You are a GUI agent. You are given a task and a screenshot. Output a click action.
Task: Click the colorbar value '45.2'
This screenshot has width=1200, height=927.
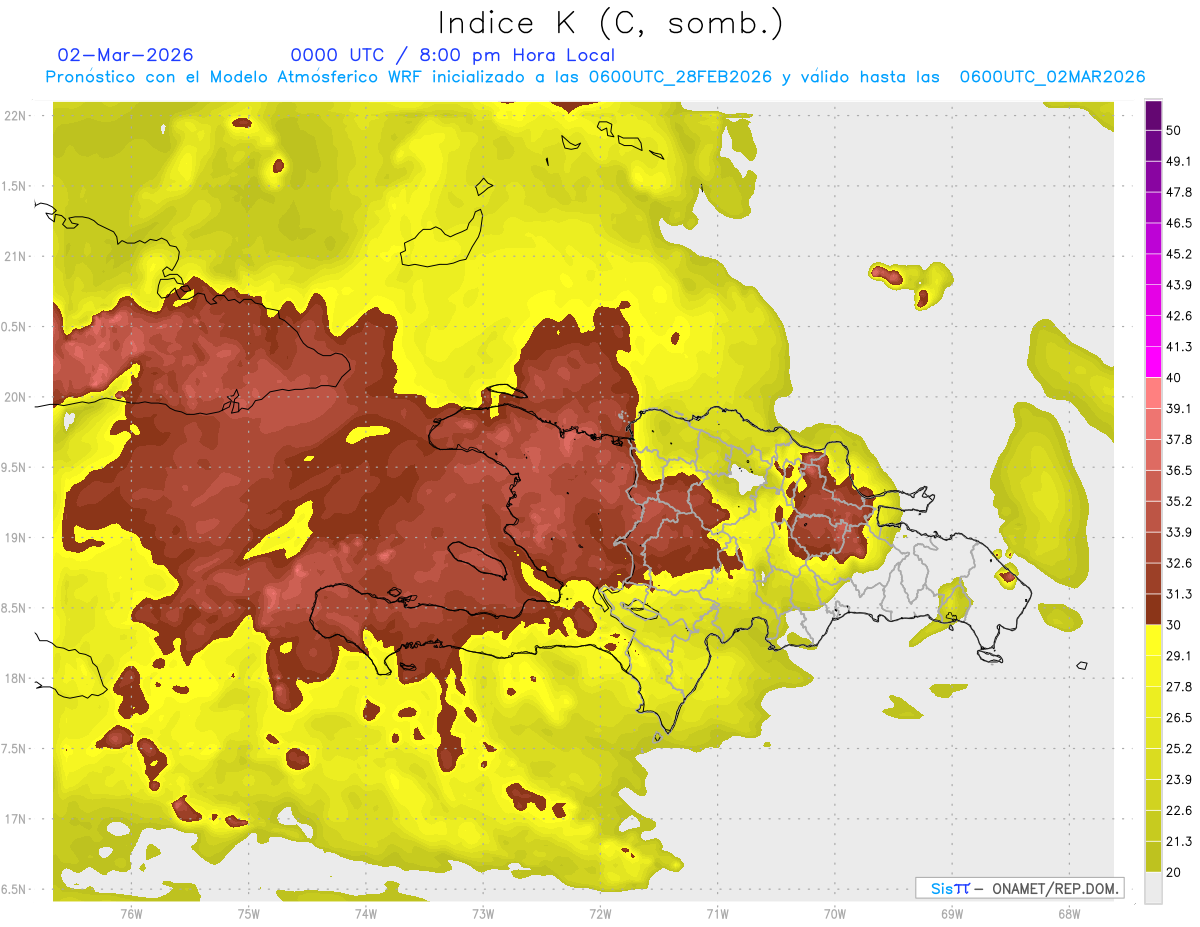tap(1179, 254)
